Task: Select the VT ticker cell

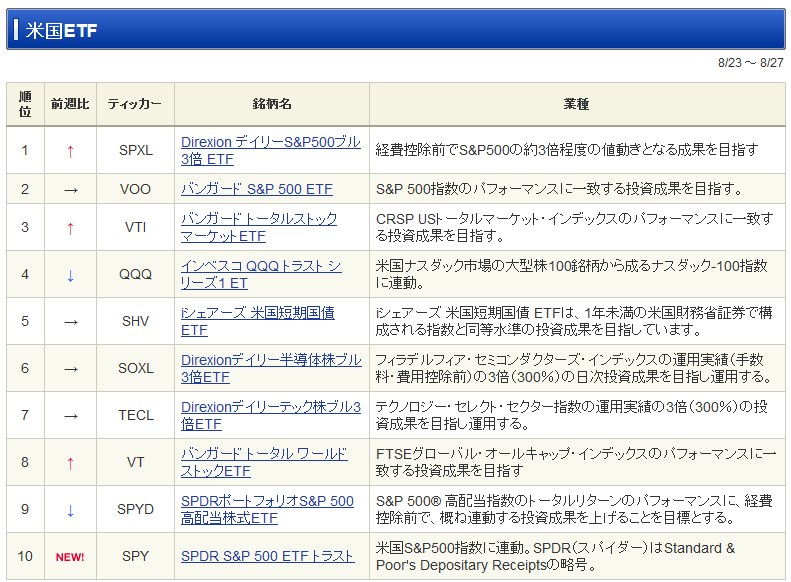Action: [x=136, y=462]
